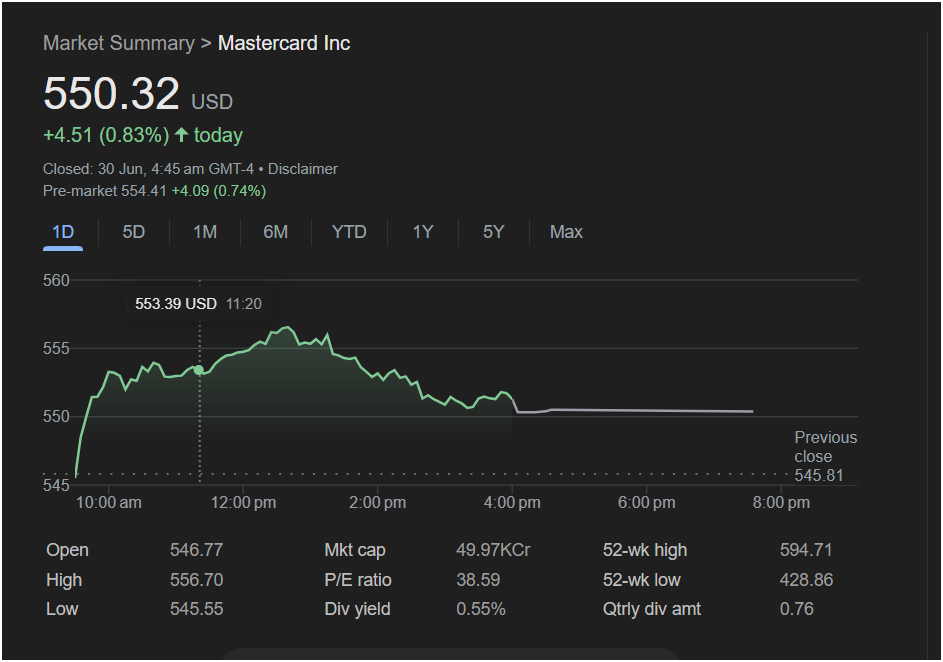Screen dimensions: 943x662
Task: Click the P/E ratio value 38.59
Action: (x=478, y=580)
